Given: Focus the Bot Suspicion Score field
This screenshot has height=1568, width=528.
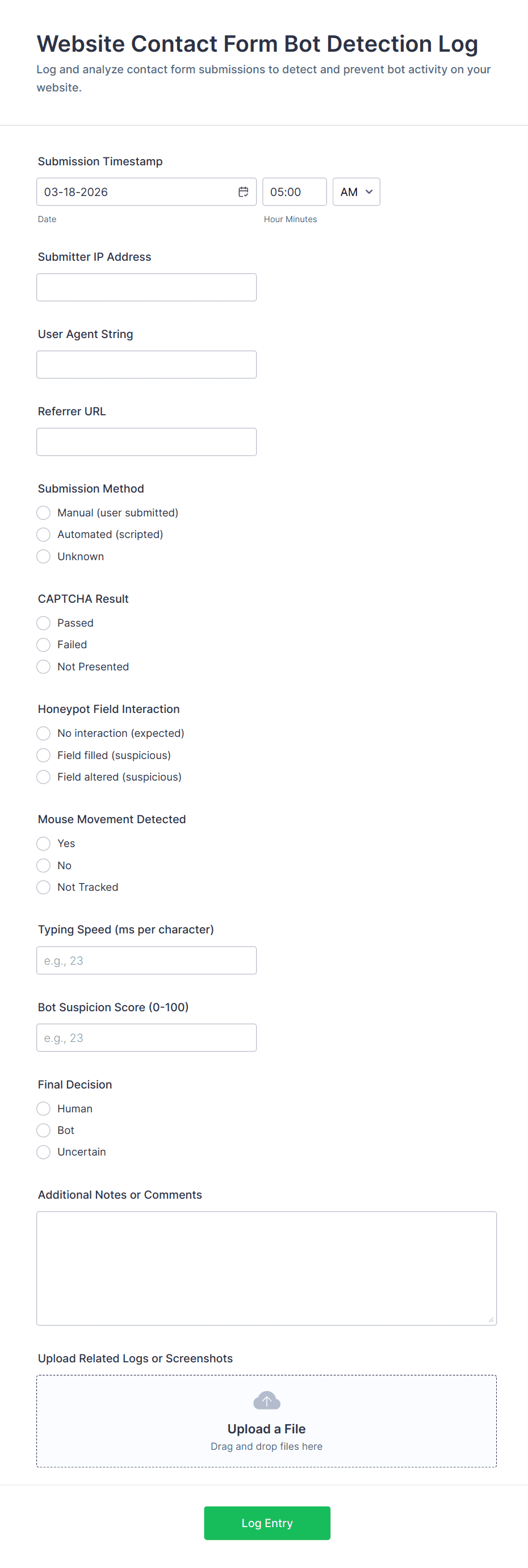Looking at the screenshot, I should pyautogui.click(x=146, y=1038).
